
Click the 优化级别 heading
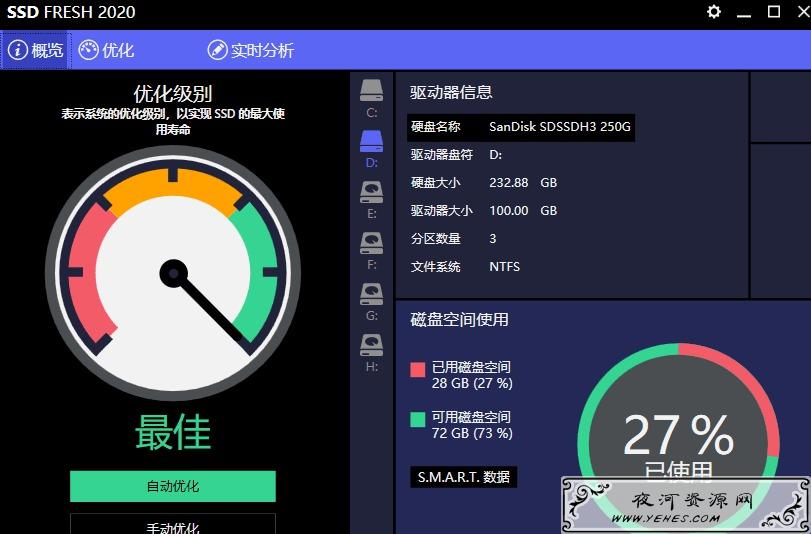coord(173,94)
